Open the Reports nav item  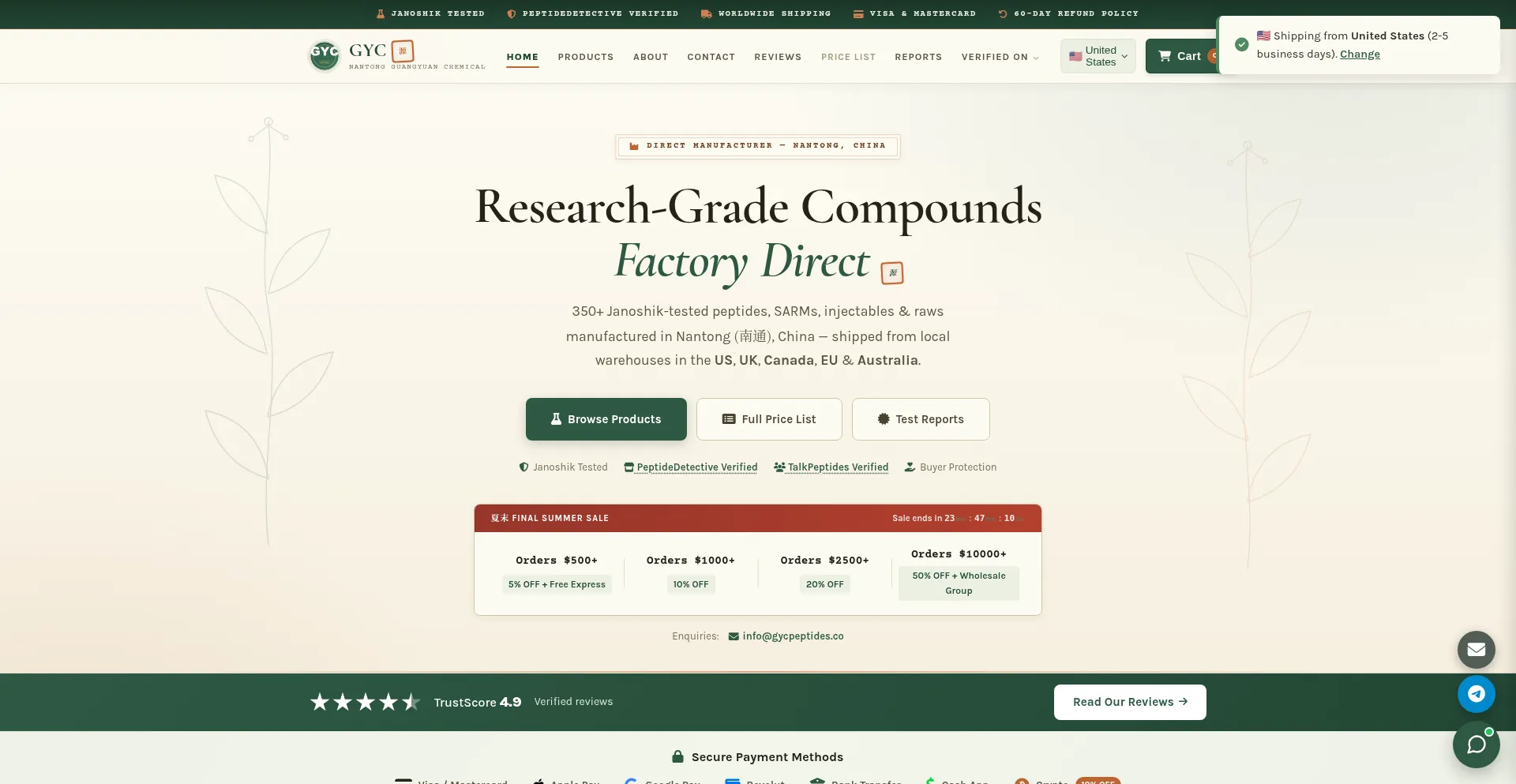[918, 57]
